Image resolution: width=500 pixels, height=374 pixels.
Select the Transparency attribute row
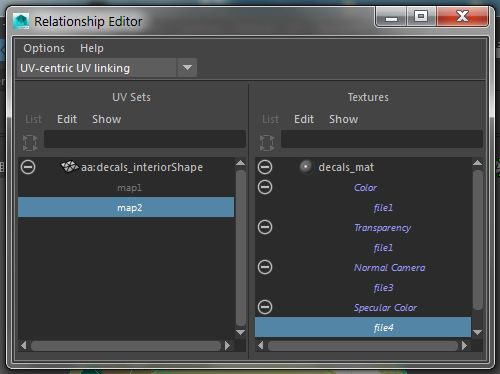click(x=382, y=228)
